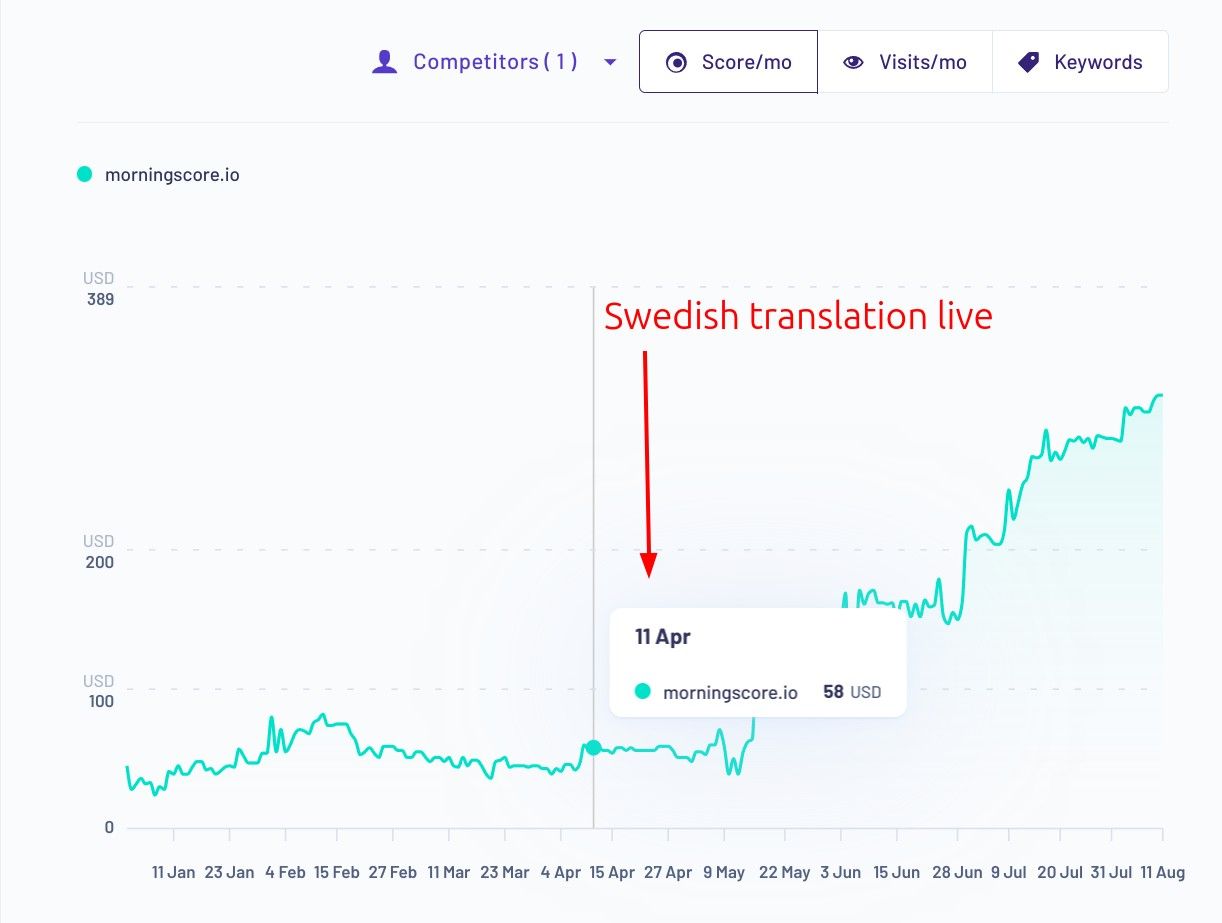Click the Swedish translation live annotation
Viewport: 1222px width, 923px height.
pos(798,316)
